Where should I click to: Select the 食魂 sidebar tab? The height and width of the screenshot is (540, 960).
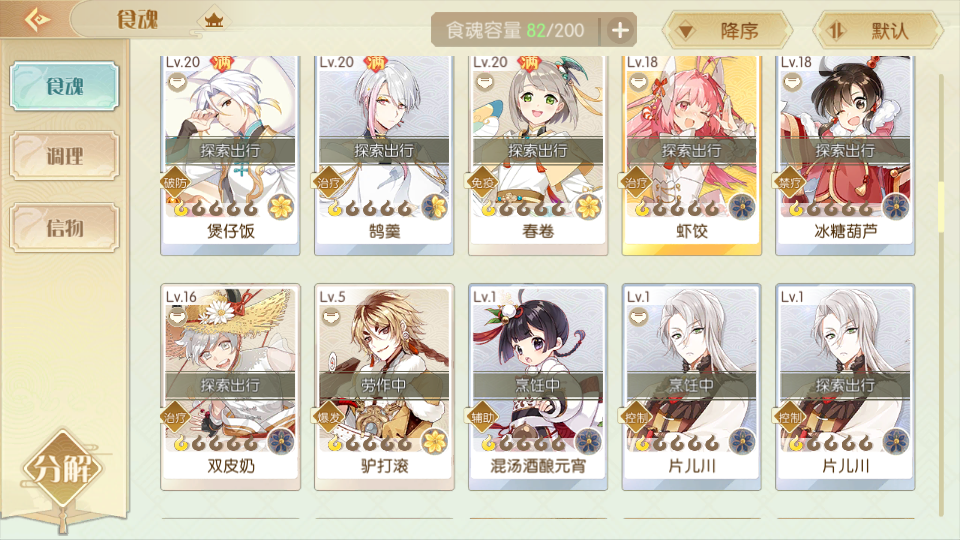tap(64, 86)
